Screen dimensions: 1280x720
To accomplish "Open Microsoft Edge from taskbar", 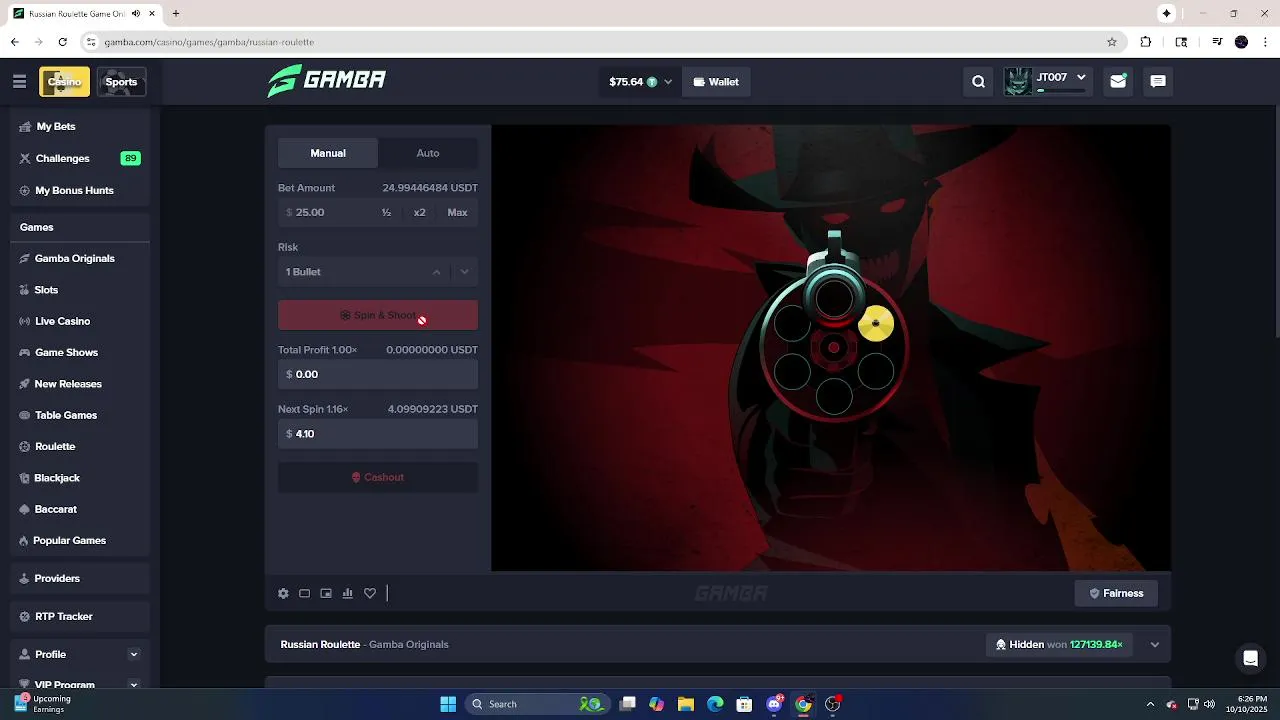I will point(715,704).
